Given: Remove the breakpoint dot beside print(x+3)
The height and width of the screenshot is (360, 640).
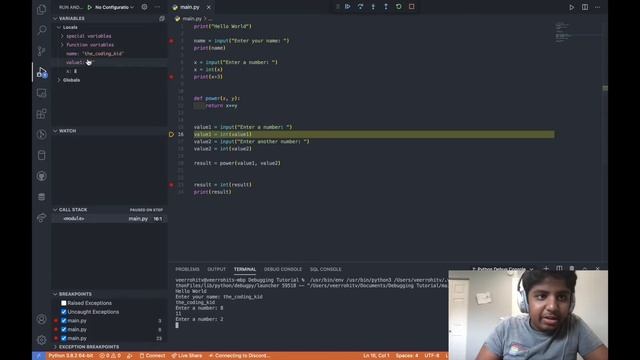Looking at the screenshot, I should coord(171,77).
